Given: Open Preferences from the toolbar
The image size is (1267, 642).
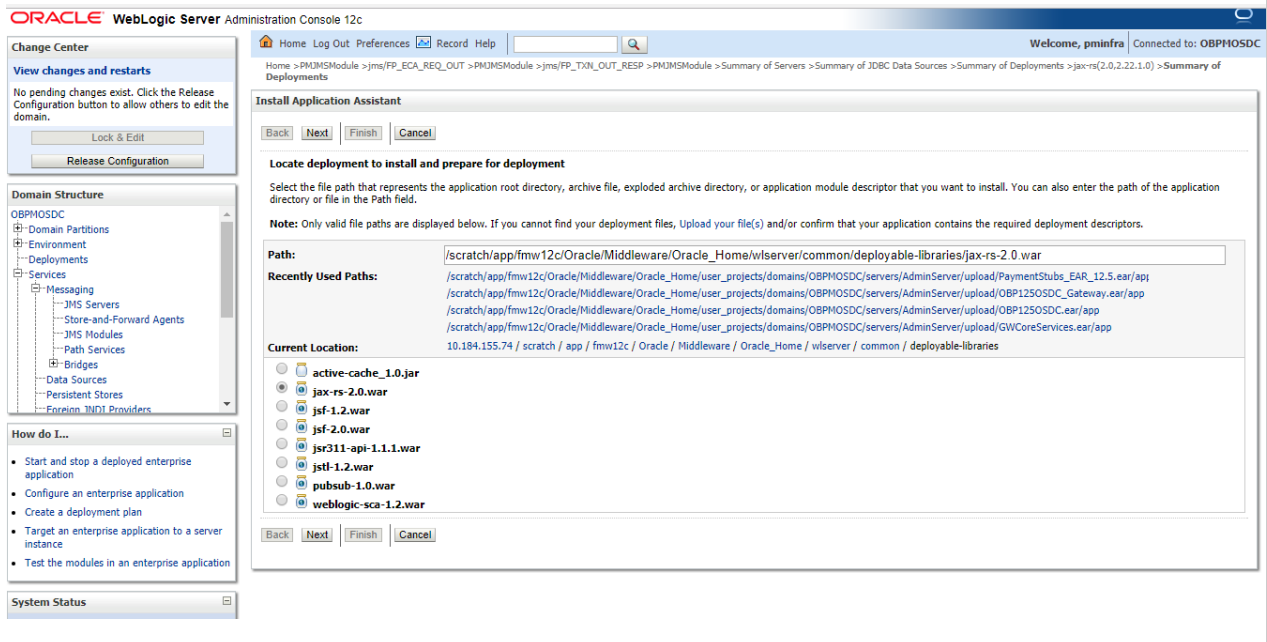Looking at the screenshot, I should click(x=383, y=44).
